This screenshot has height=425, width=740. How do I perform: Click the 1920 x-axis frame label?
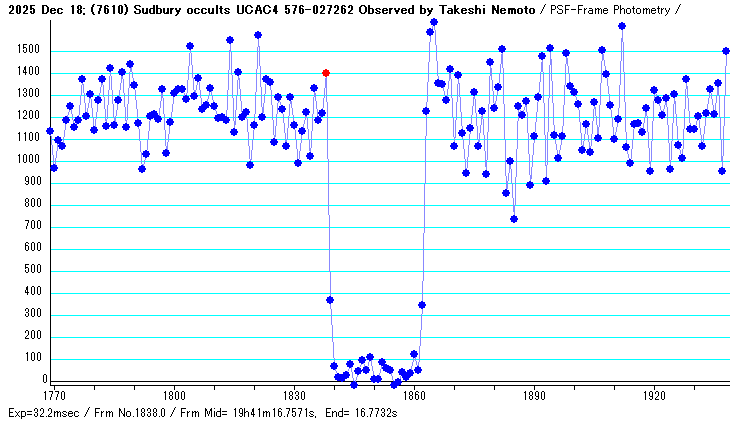pyautogui.click(x=654, y=395)
